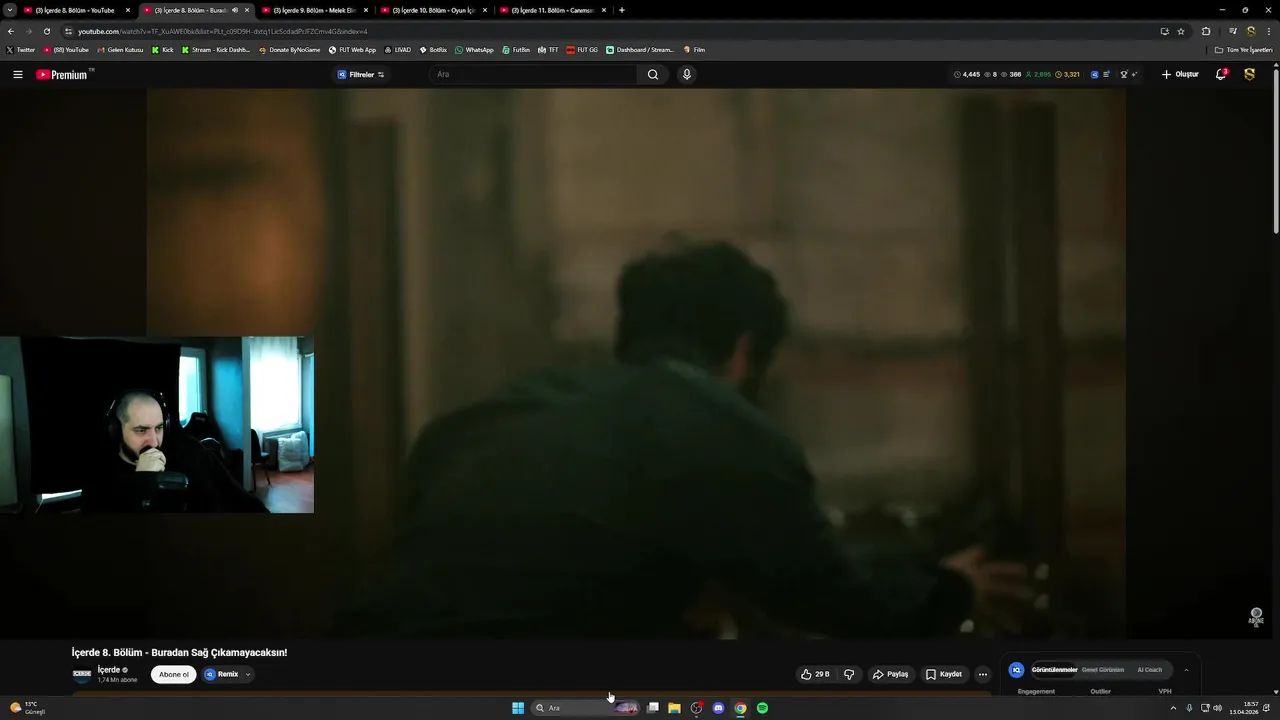This screenshot has width=1280, height=720.
Task: Start voice search with microphone icon
Action: tap(686, 75)
